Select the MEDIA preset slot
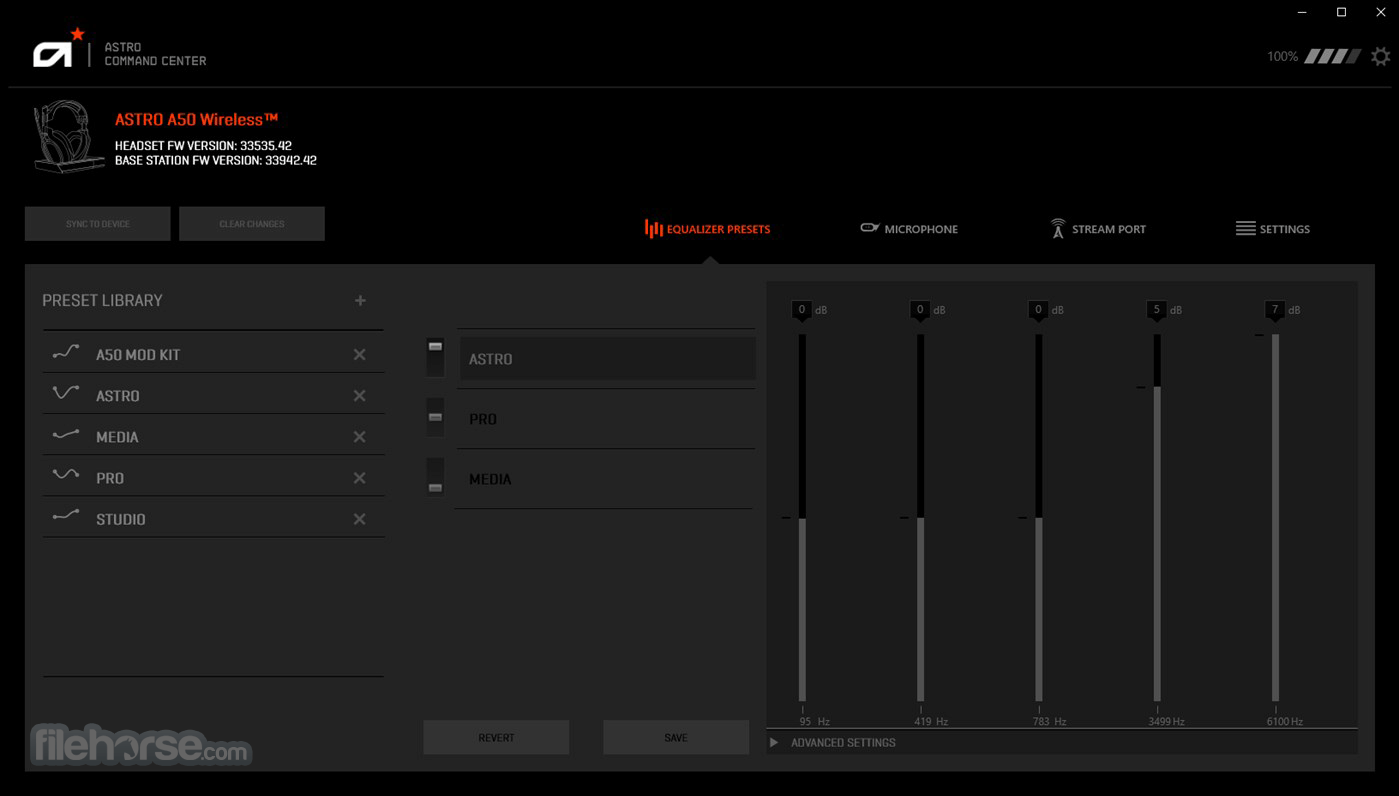Screen dimensions: 1399x796 (x=607, y=479)
